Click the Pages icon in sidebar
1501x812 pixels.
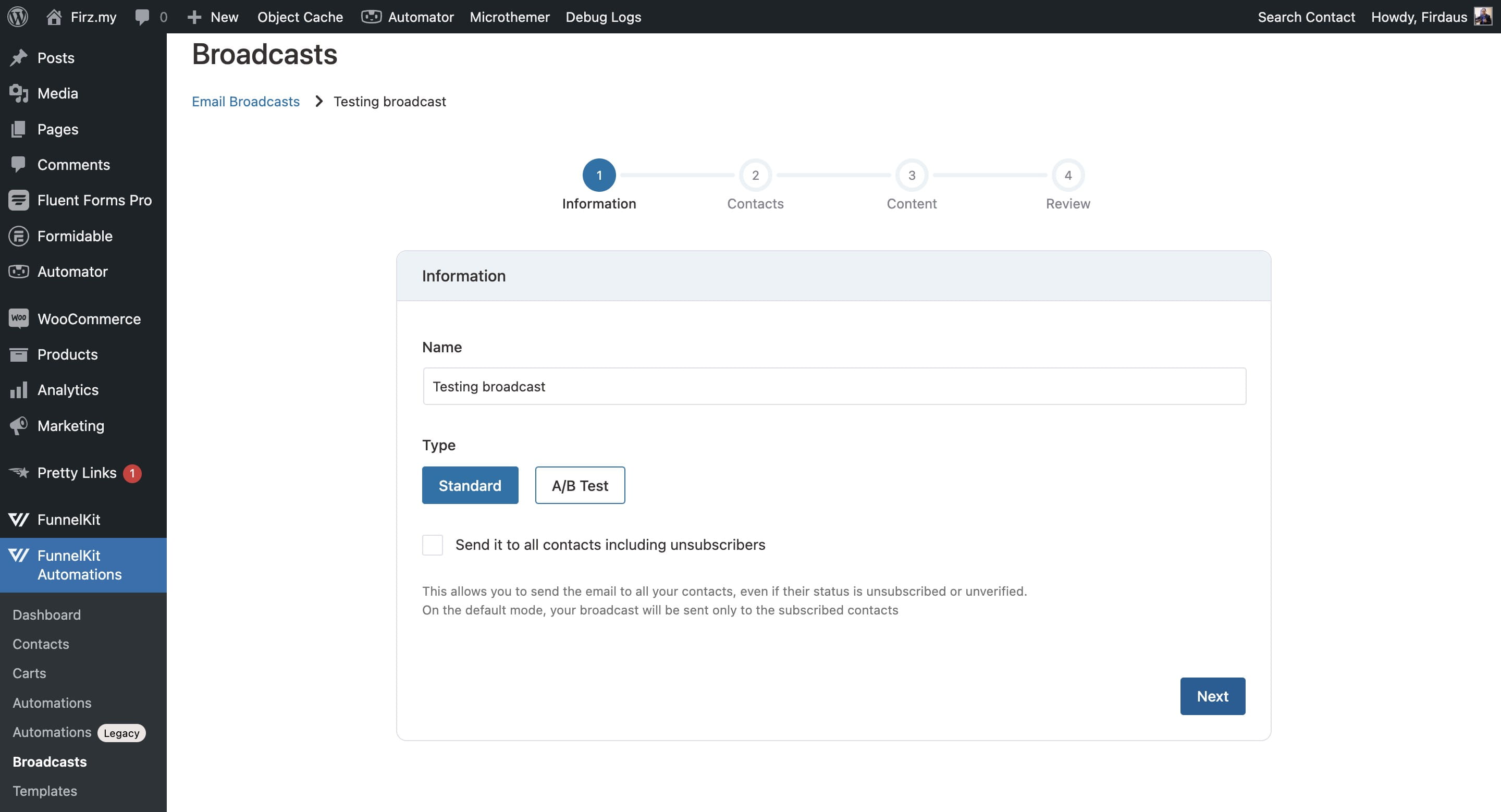(x=19, y=129)
